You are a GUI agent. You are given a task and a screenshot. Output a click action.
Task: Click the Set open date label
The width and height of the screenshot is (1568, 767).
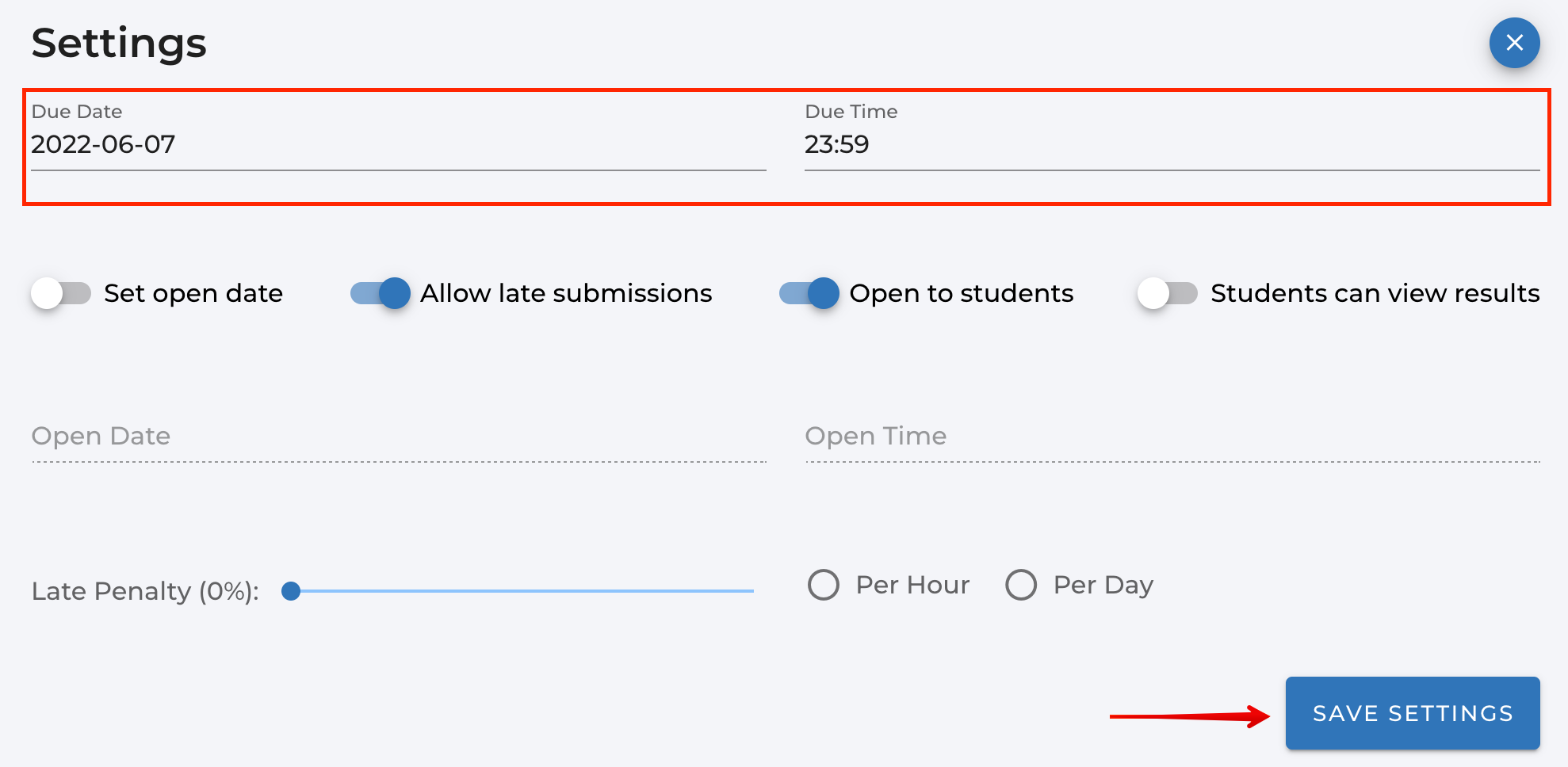[x=193, y=293]
